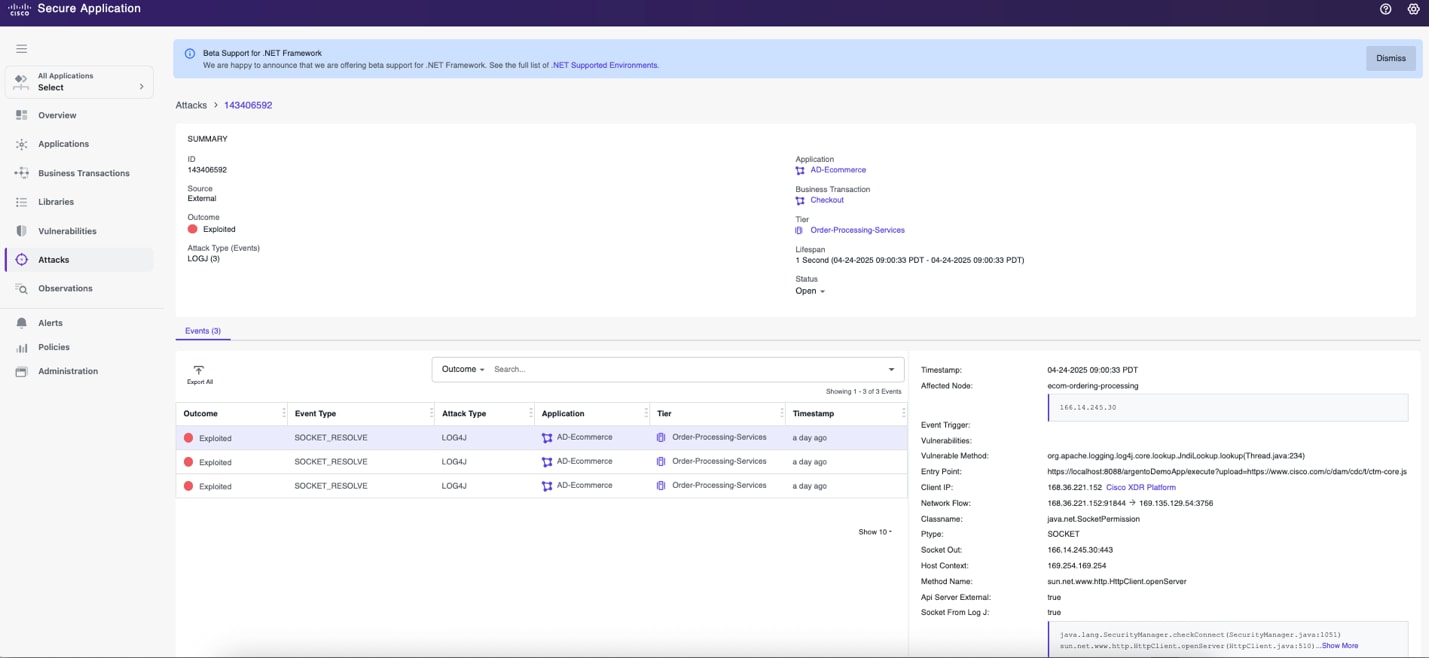
Task: Open the Status Open dropdown
Action: pyautogui.click(x=810, y=291)
